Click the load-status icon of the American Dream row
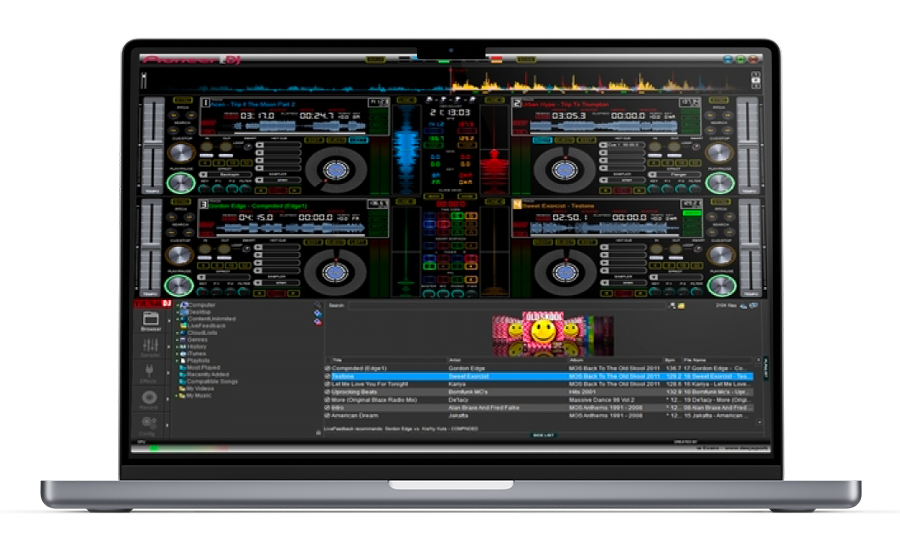 coord(327,415)
